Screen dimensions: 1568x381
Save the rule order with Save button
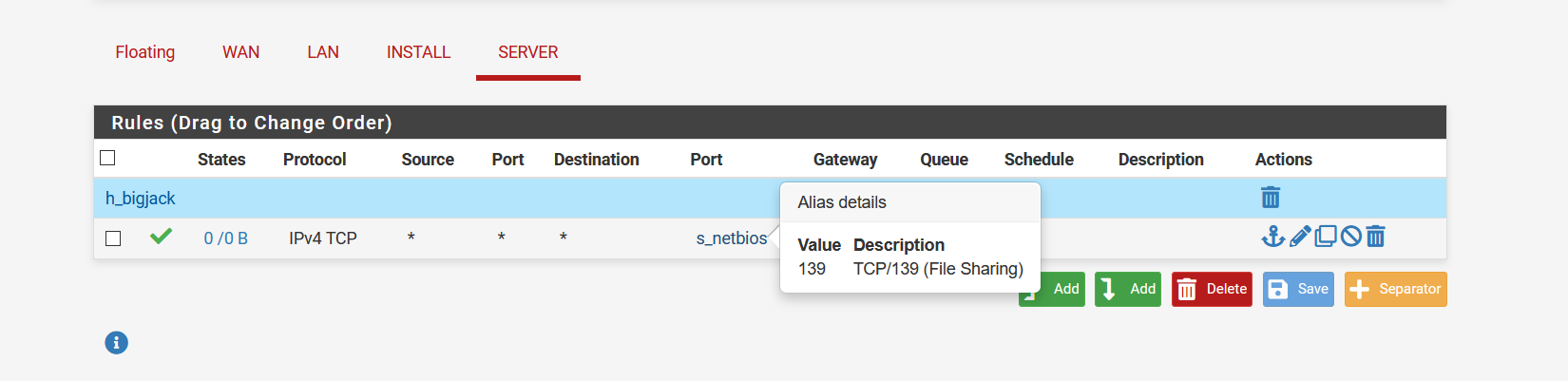pyautogui.click(x=1298, y=289)
